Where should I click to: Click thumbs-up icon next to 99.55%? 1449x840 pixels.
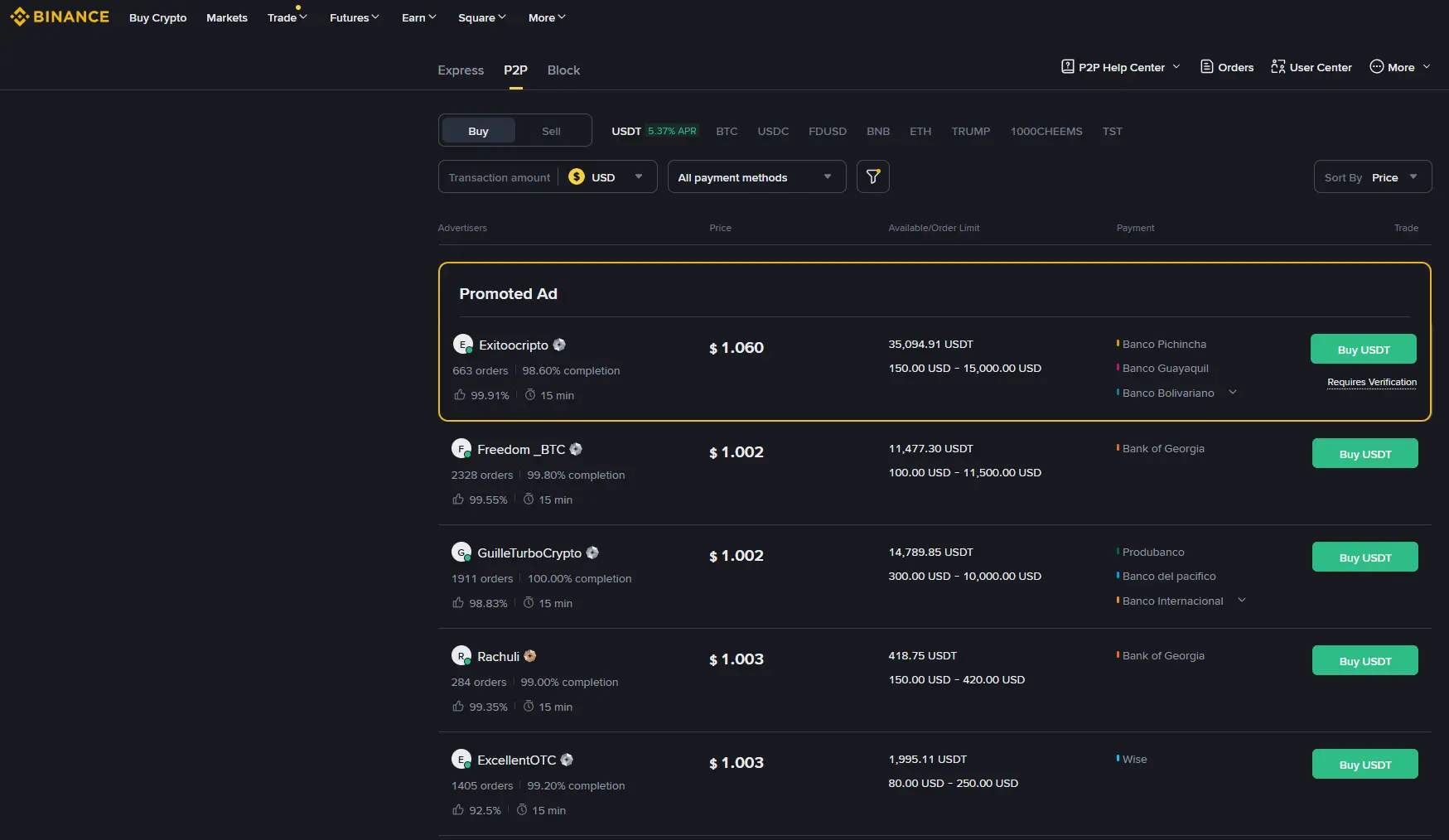pyautogui.click(x=458, y=499)
